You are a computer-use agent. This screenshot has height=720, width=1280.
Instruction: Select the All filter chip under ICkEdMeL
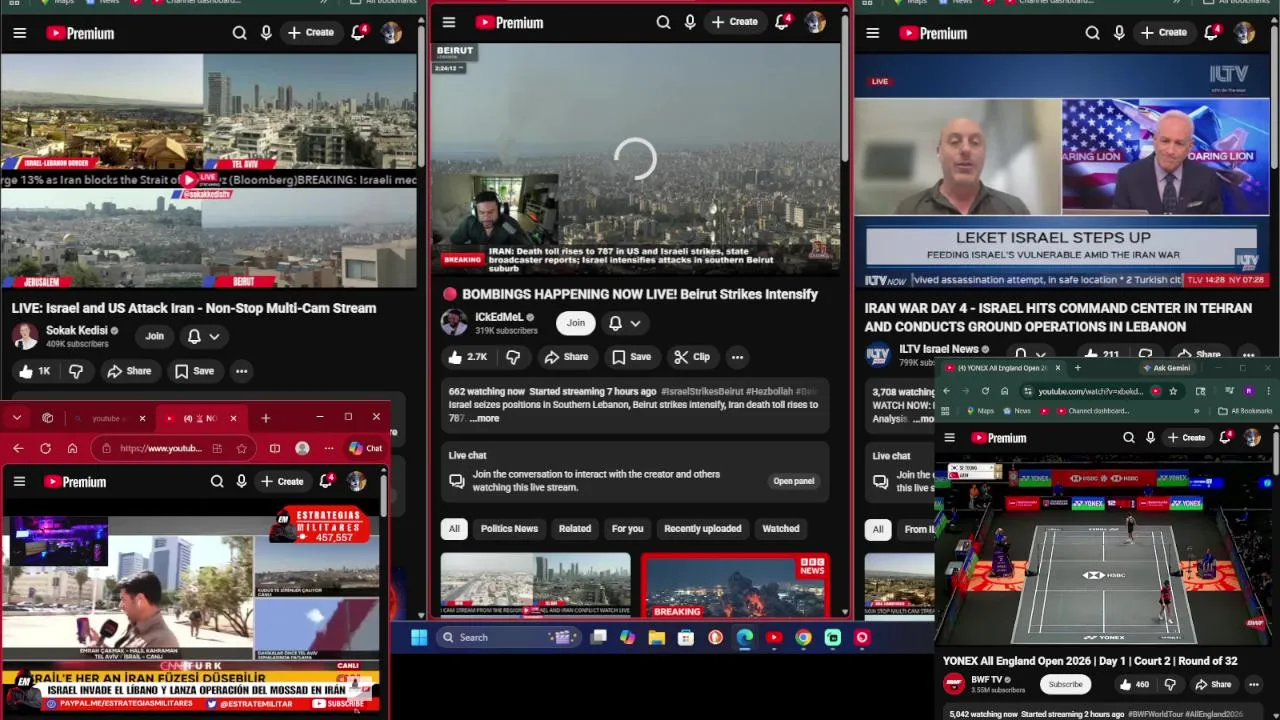coord(454,528)
